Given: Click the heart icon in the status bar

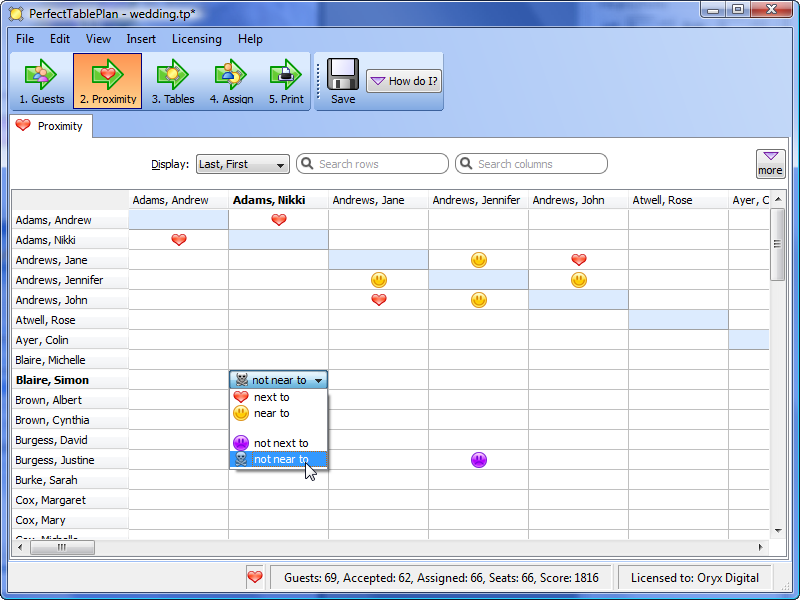Looking at the screenshot, I should coord(255,577).
